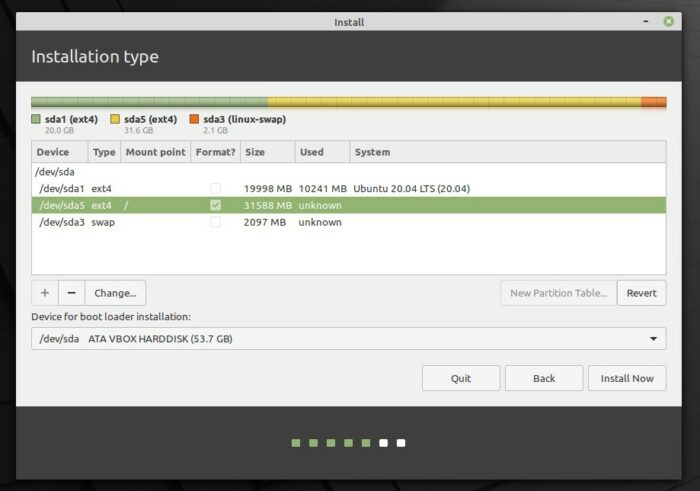The width and height of the screenshot is (700, 491).
Task: Close the Install window
Action: [668, 21]
